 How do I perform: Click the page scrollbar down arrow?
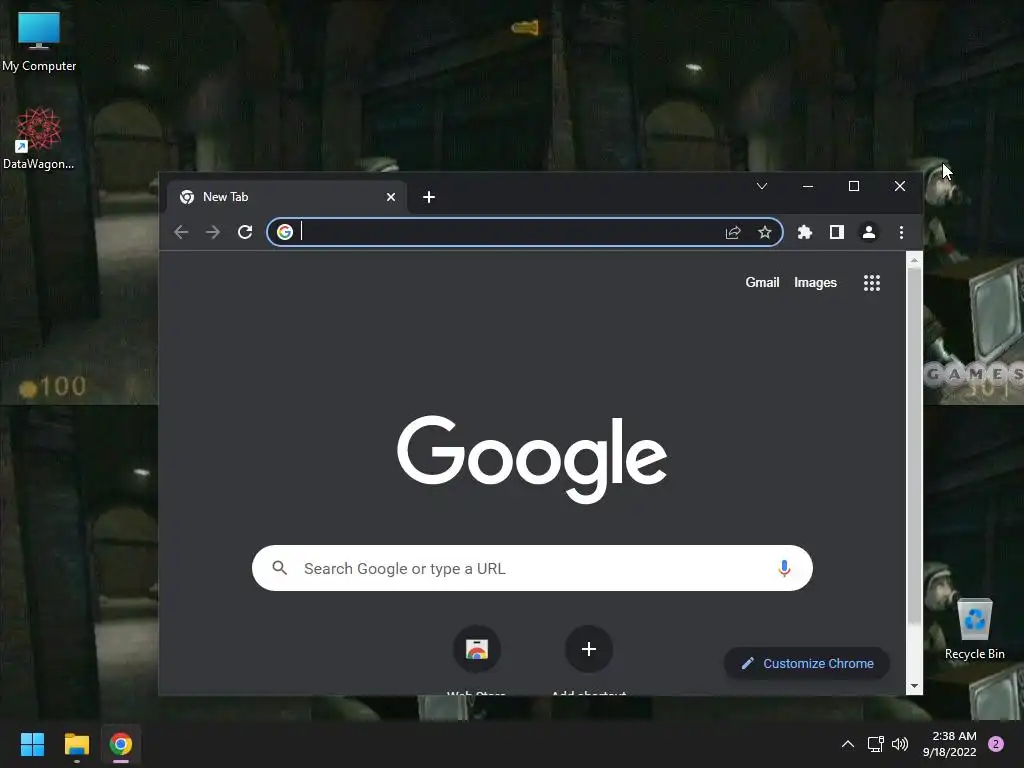tap(914, 686)
